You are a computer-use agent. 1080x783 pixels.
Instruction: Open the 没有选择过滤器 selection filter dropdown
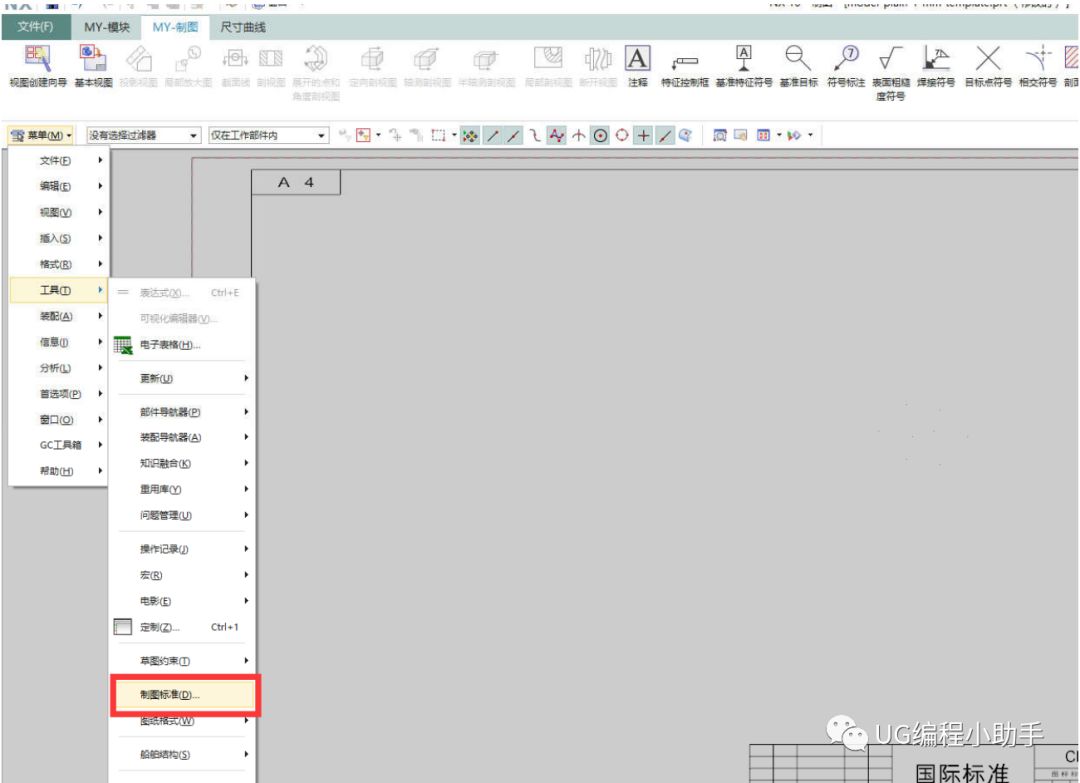(x=144, y=136)
